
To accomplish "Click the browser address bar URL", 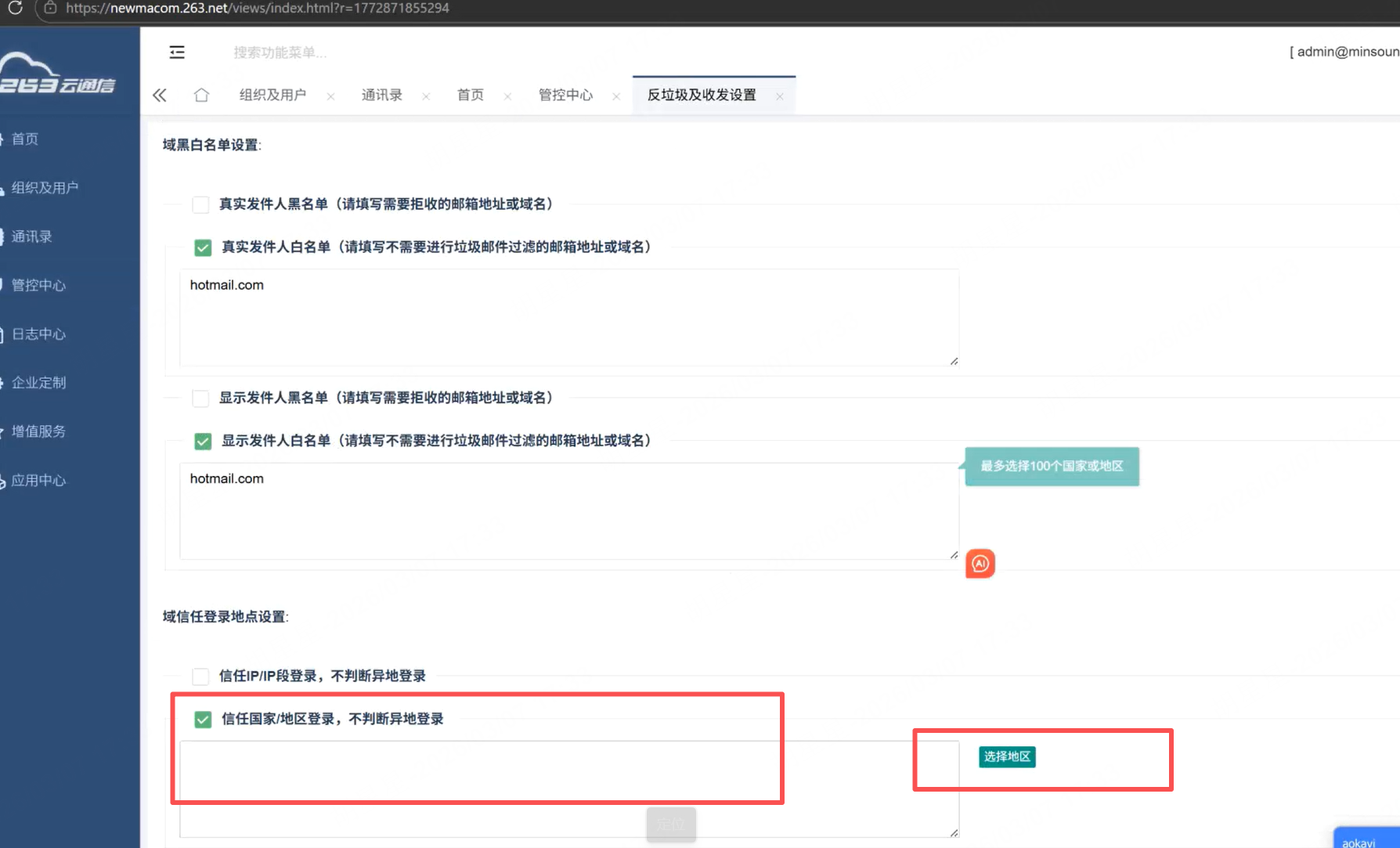I will 258,8.
